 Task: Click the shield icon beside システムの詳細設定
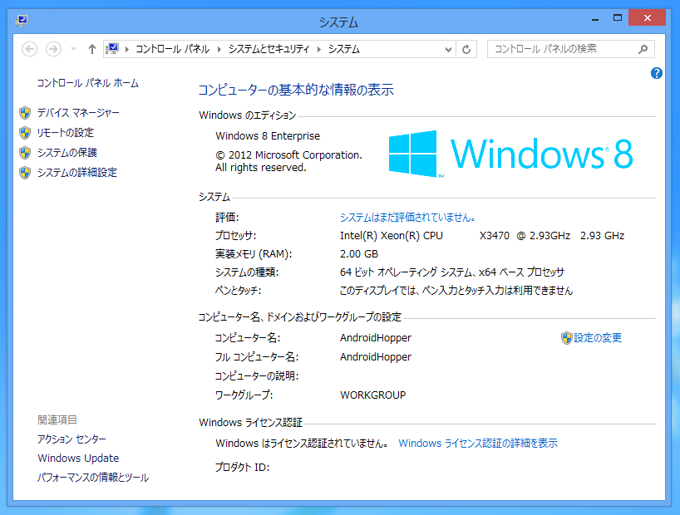(x=25, y=173)
